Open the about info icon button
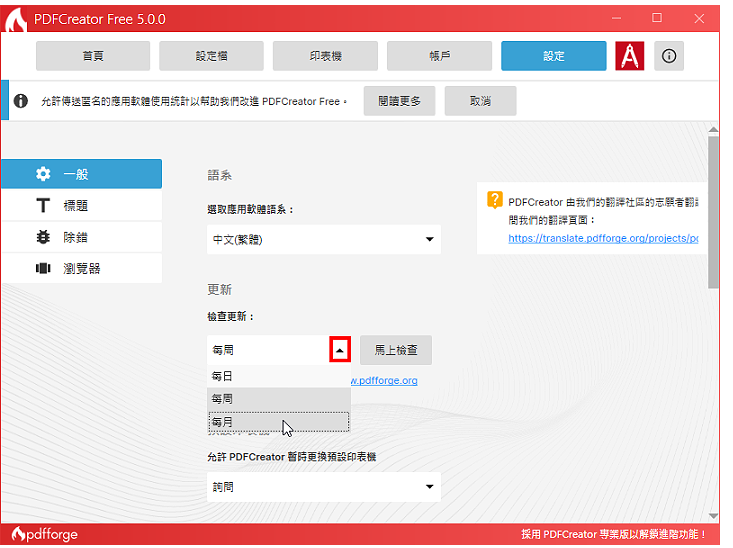Viewport: 733px width, 548px height. tap(668, 56)
